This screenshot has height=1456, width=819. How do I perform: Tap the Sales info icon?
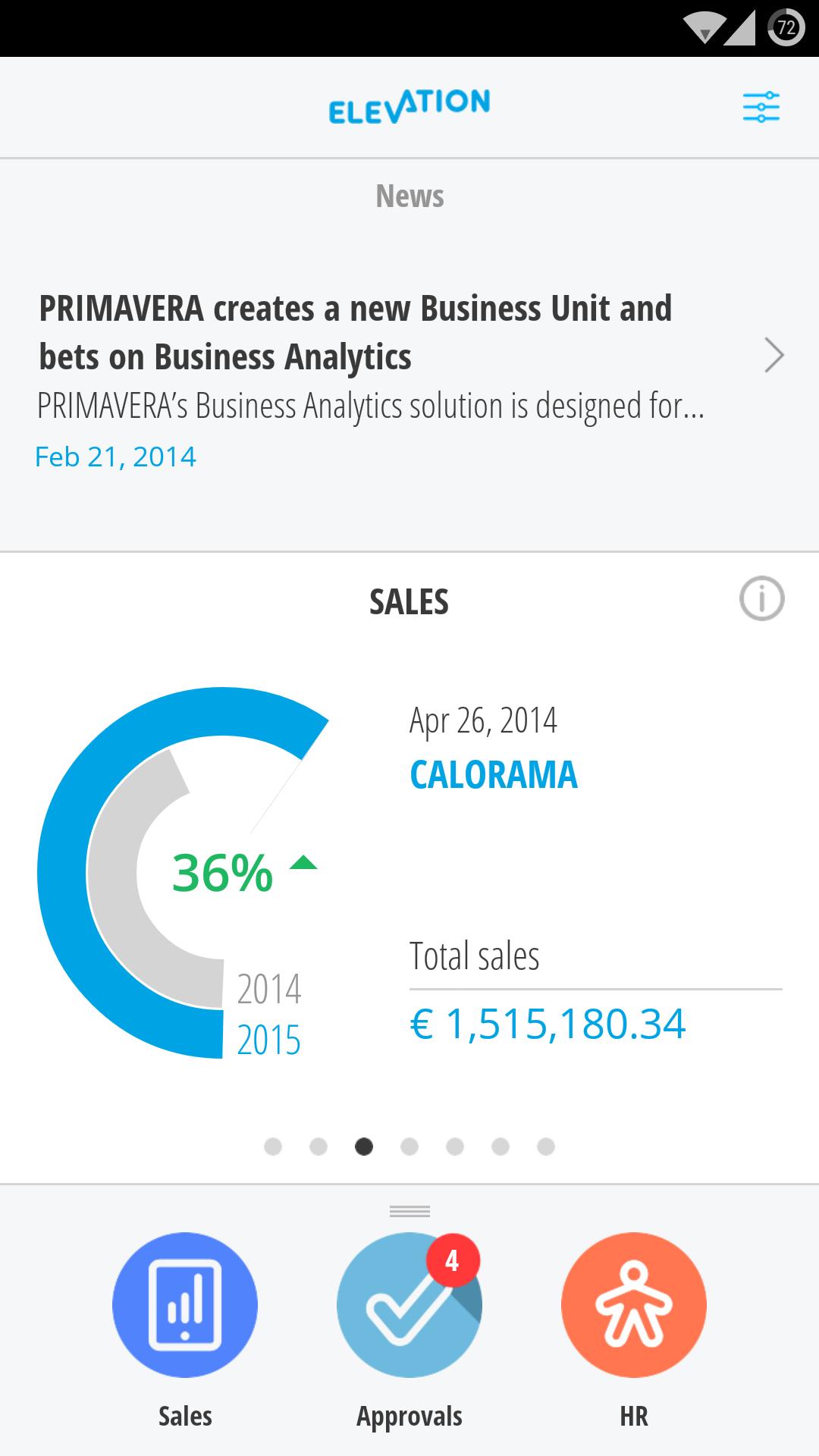(761, 599)
